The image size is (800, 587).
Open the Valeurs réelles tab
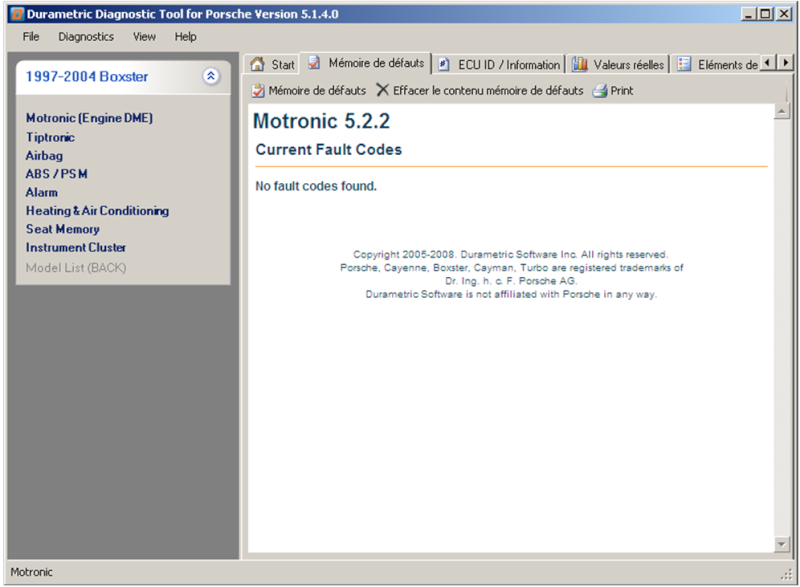point(618,65)
